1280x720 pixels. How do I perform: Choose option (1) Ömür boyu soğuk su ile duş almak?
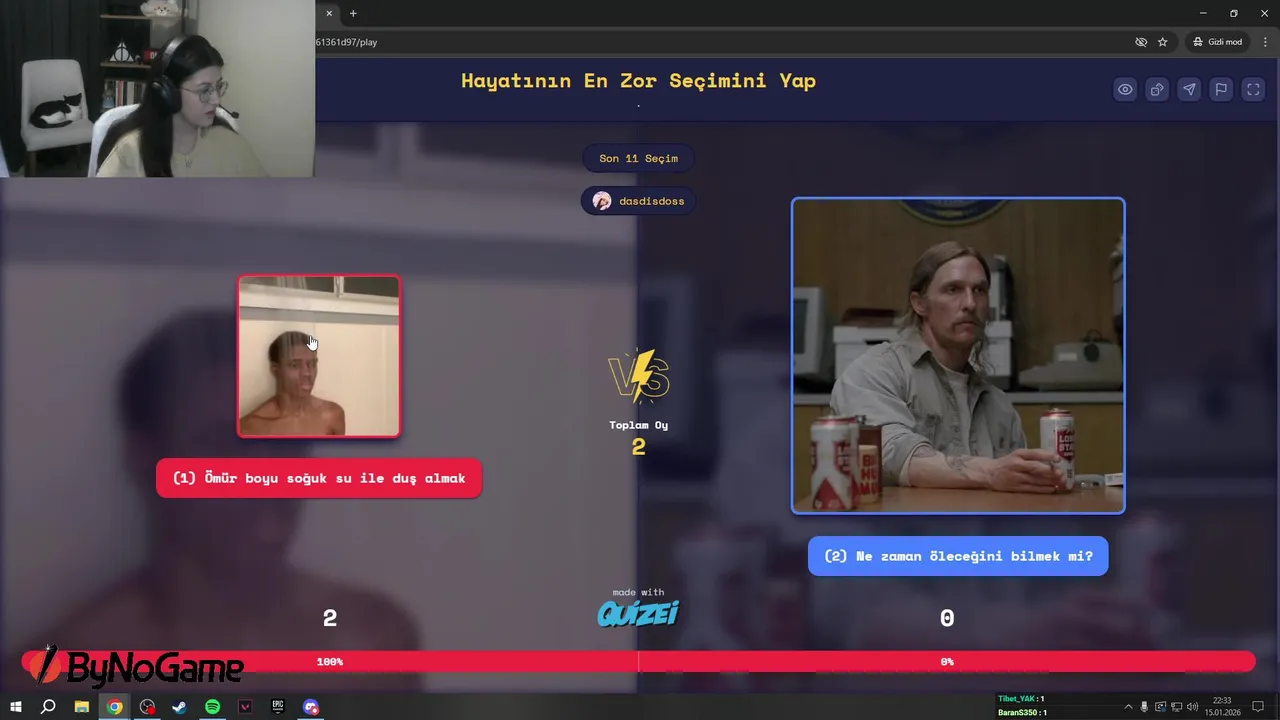pos(319,478)
